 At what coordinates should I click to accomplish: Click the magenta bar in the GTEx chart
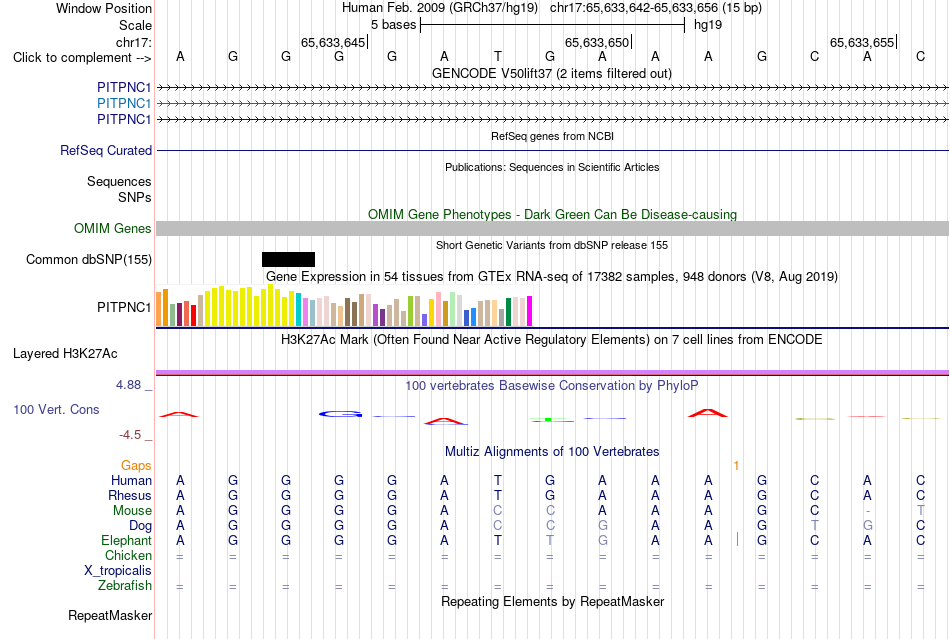coord(530,311)
